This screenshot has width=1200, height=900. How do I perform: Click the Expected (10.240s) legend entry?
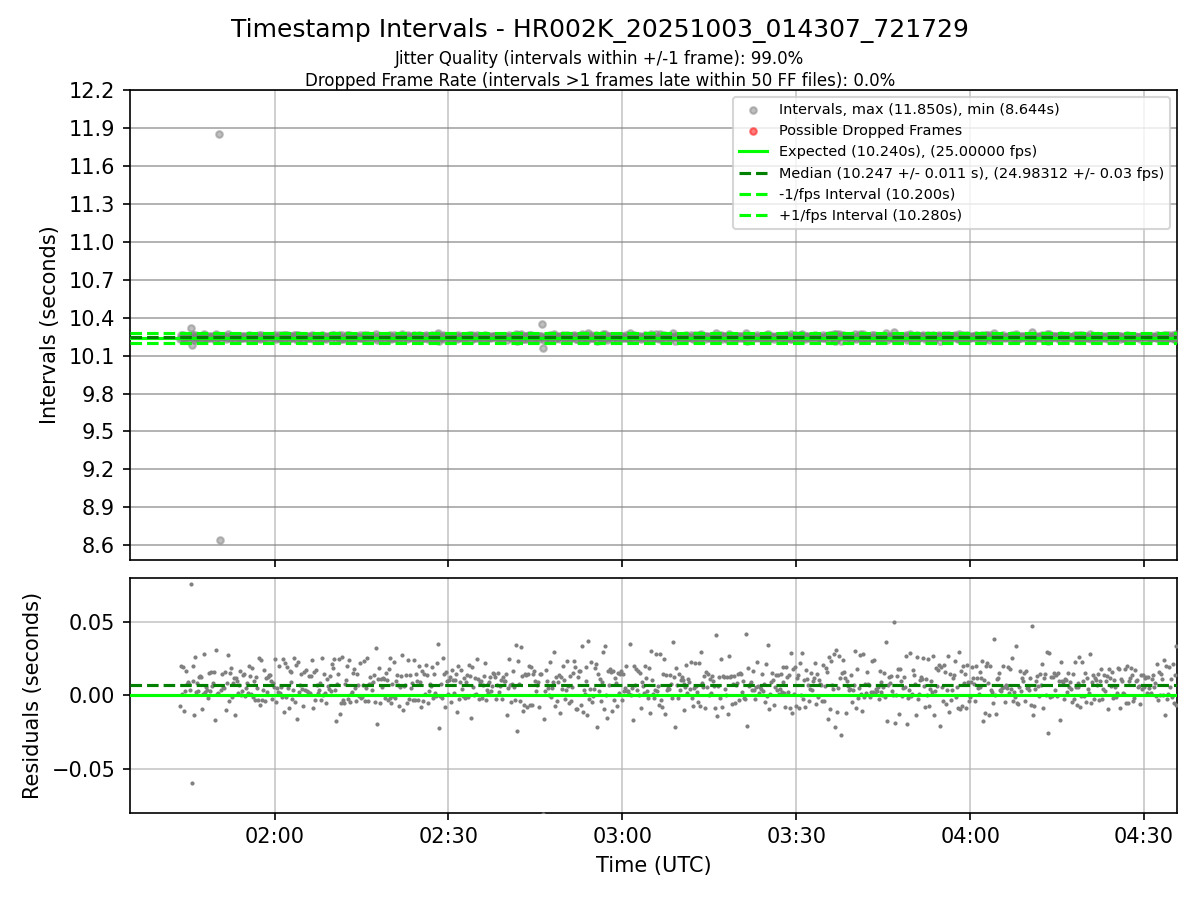point(908,151)
